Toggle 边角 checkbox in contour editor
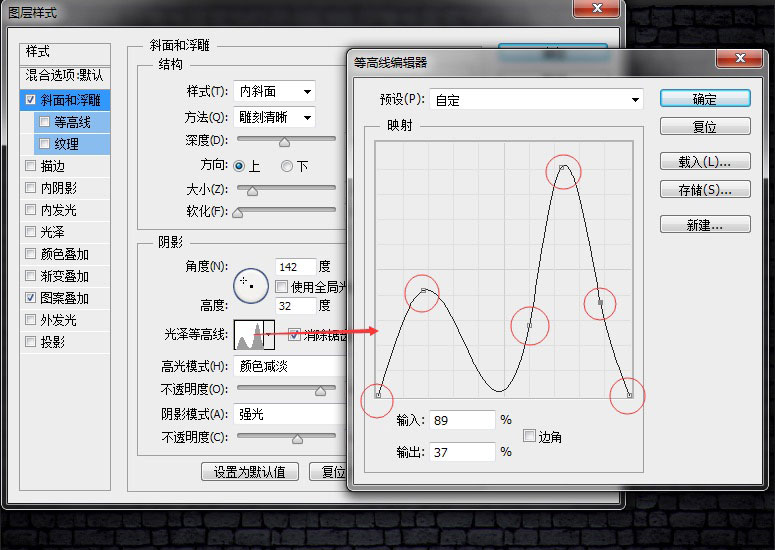 529,435
